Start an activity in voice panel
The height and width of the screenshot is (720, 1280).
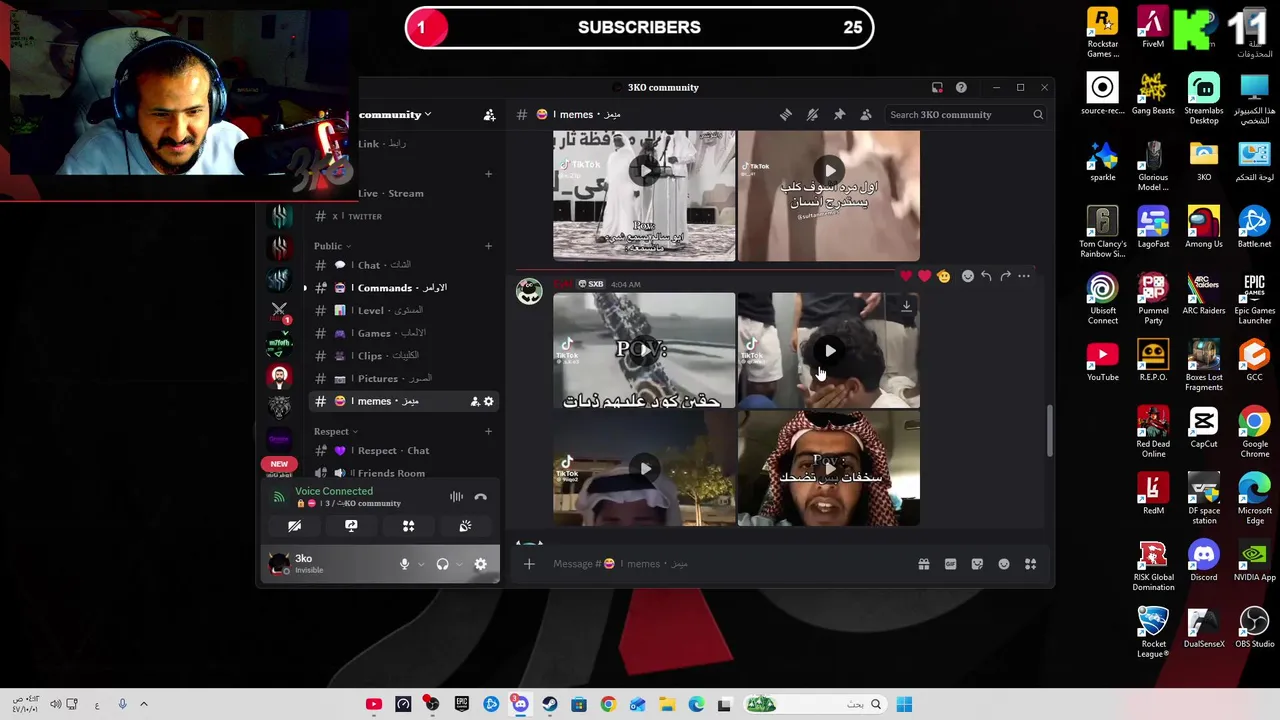tap(408, 526)
